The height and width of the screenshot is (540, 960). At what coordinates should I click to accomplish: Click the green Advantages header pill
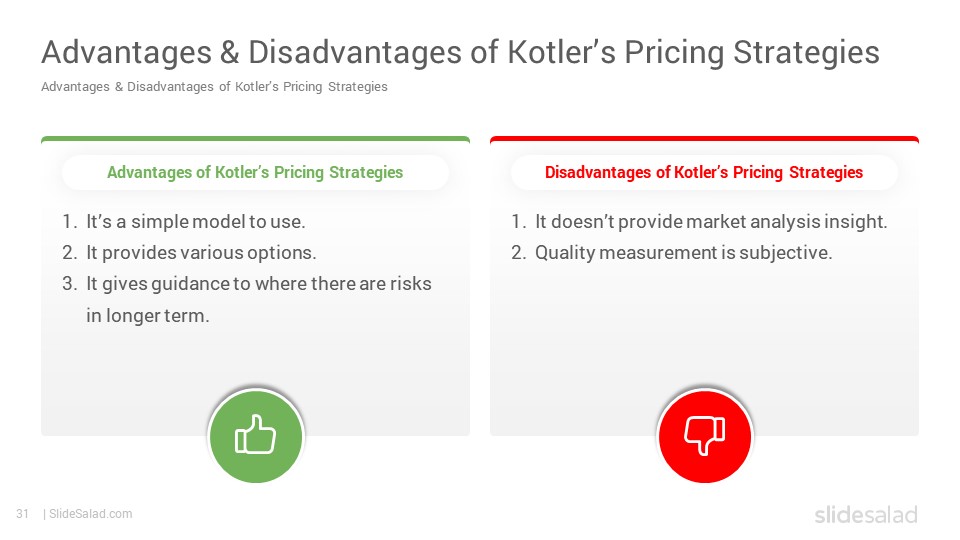[x=255, y=173]
